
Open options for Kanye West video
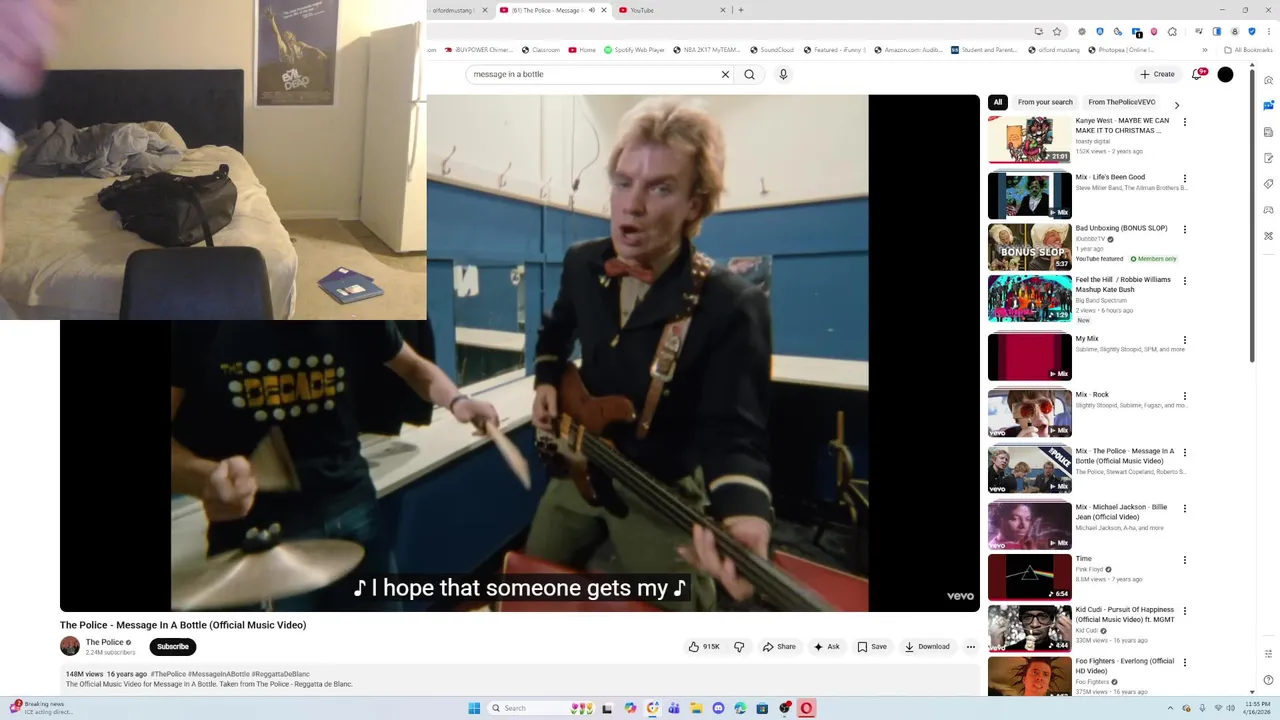[1185, 122]
